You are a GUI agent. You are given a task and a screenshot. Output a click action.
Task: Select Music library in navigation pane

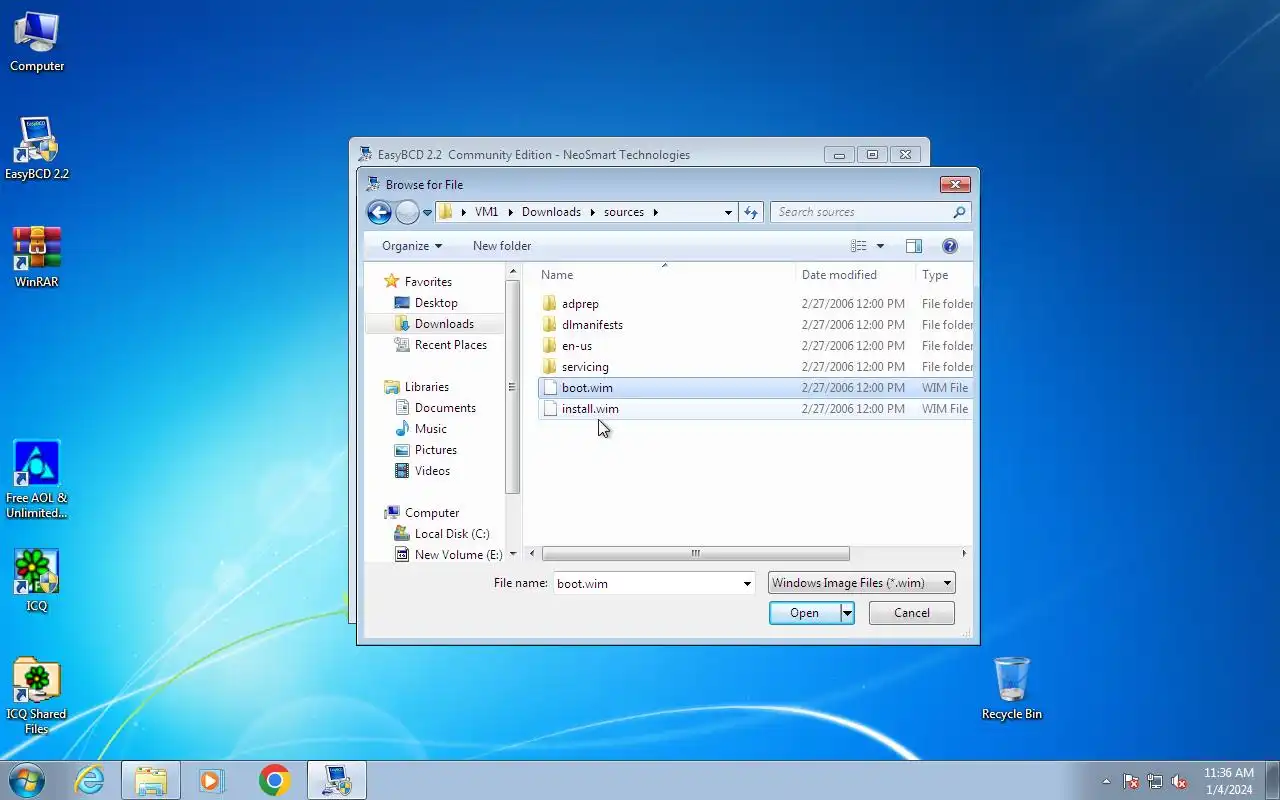pyautogui.click(x=430, y=429)
